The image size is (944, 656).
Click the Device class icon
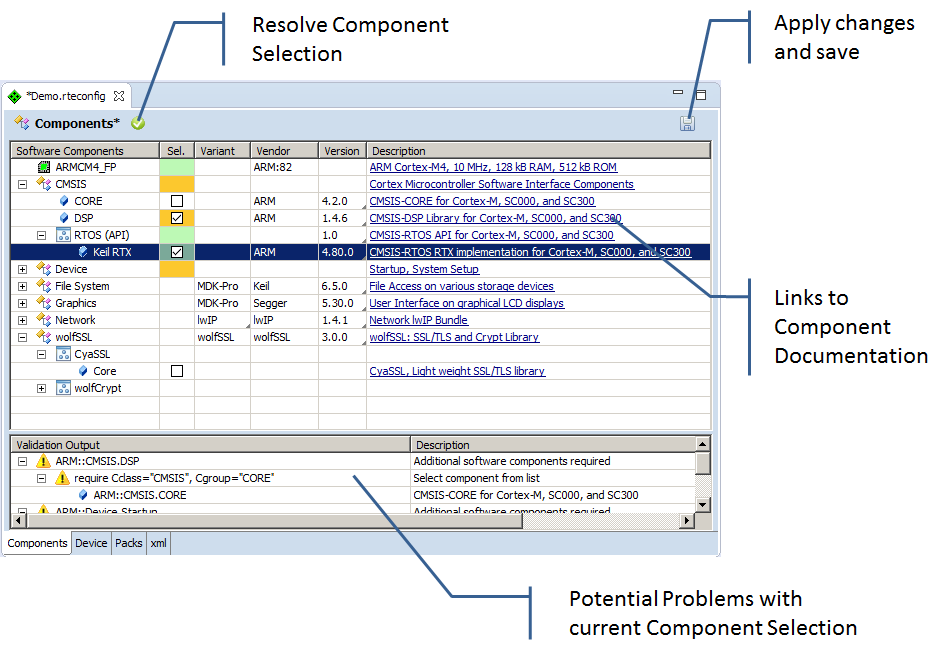coord(44,269)
